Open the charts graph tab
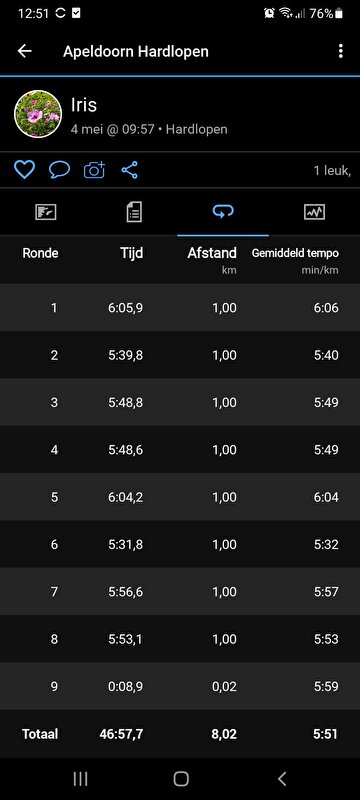This screenshot has width=360, height=800. click(x=314, y=212)
